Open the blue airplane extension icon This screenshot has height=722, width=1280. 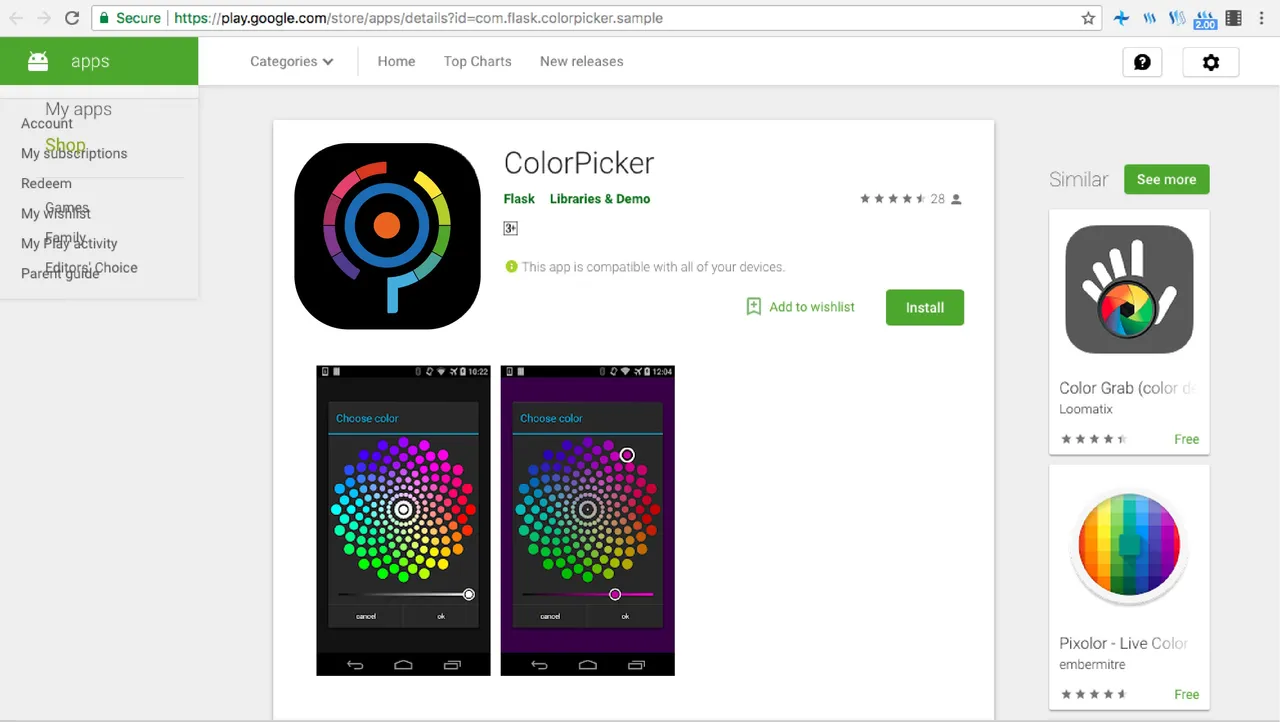pyautogui.click(x=1122, y=18)
